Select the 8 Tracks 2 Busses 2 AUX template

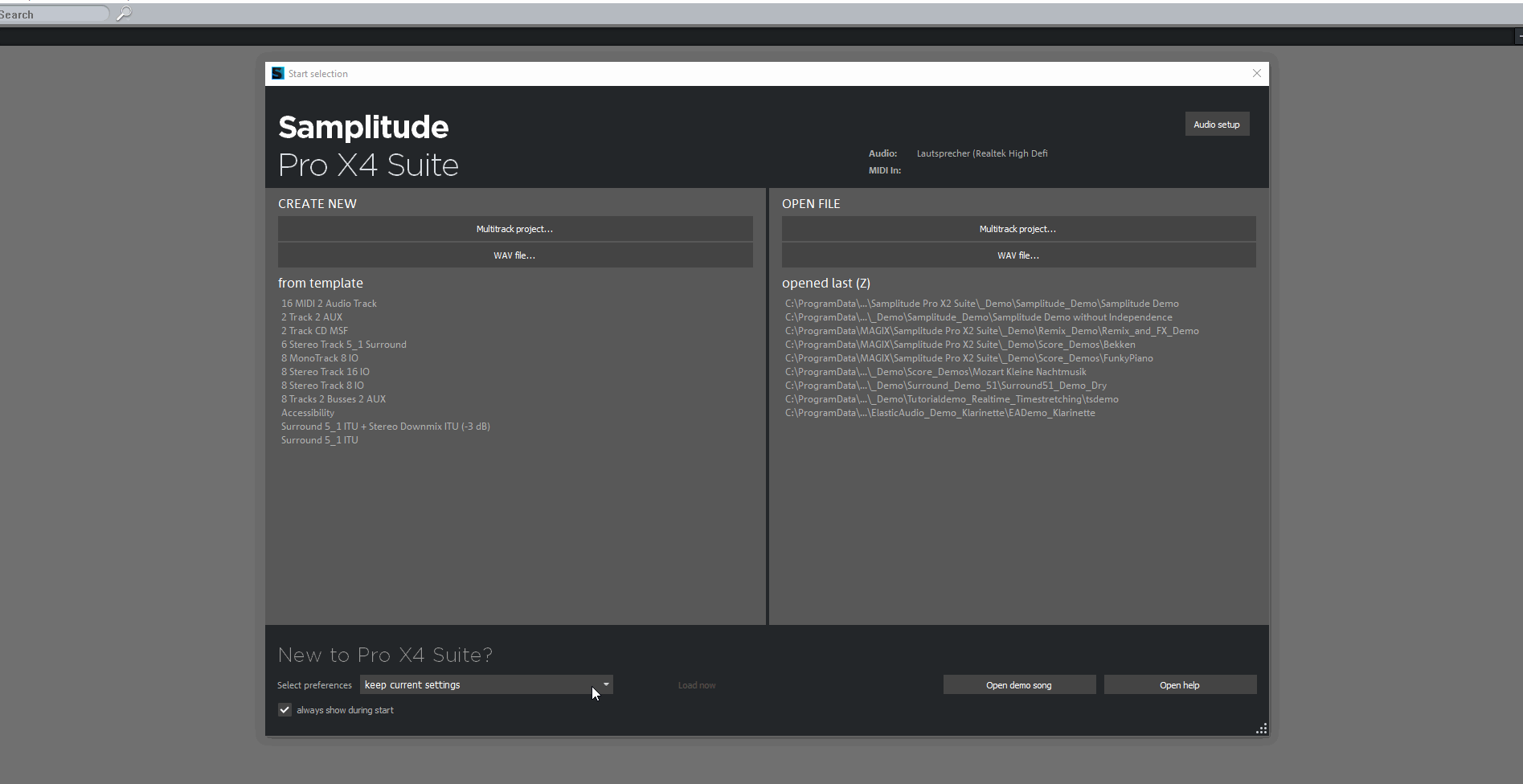[334, 399]
